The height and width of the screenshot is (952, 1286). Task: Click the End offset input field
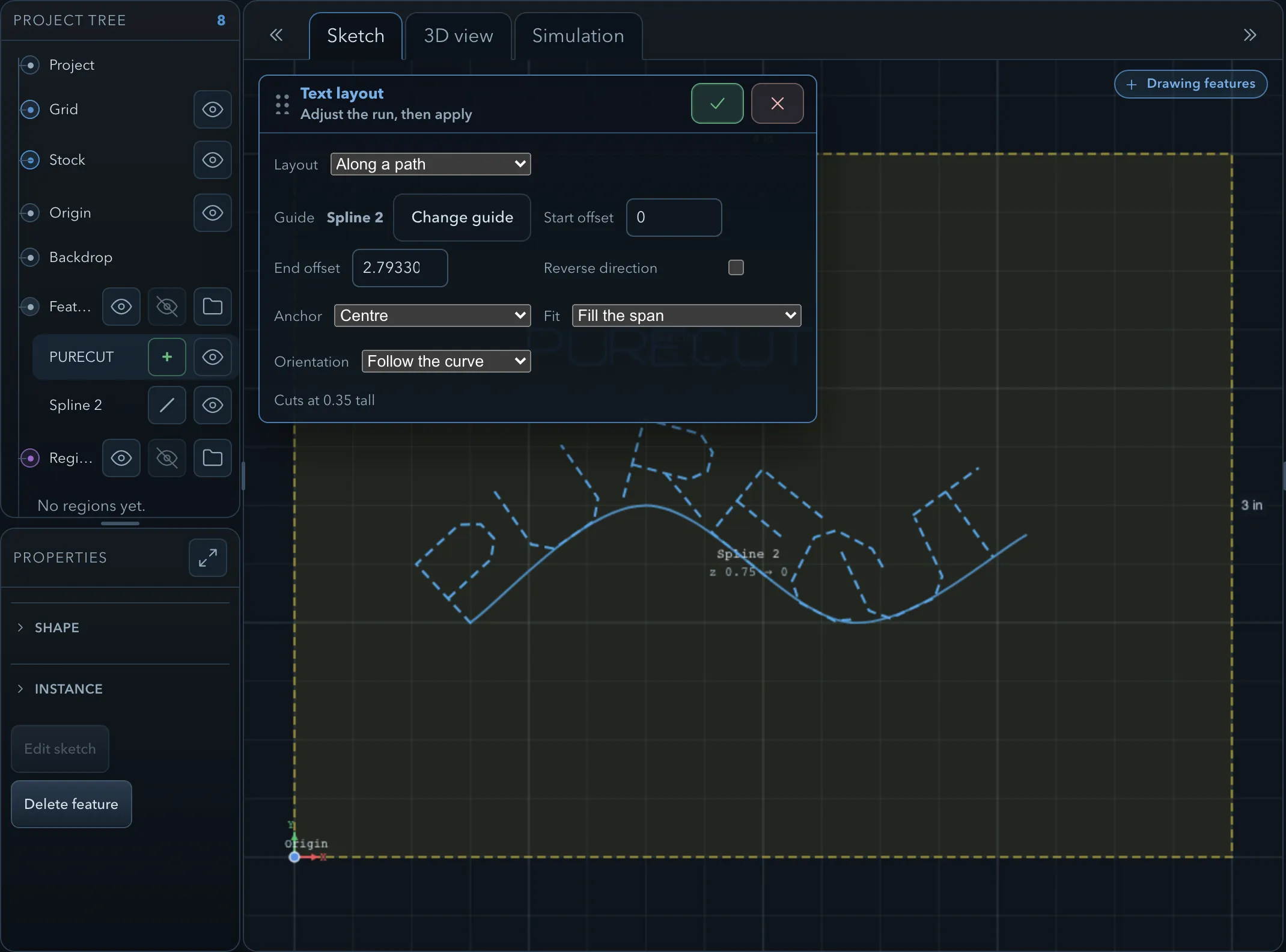tap(400, 268)
